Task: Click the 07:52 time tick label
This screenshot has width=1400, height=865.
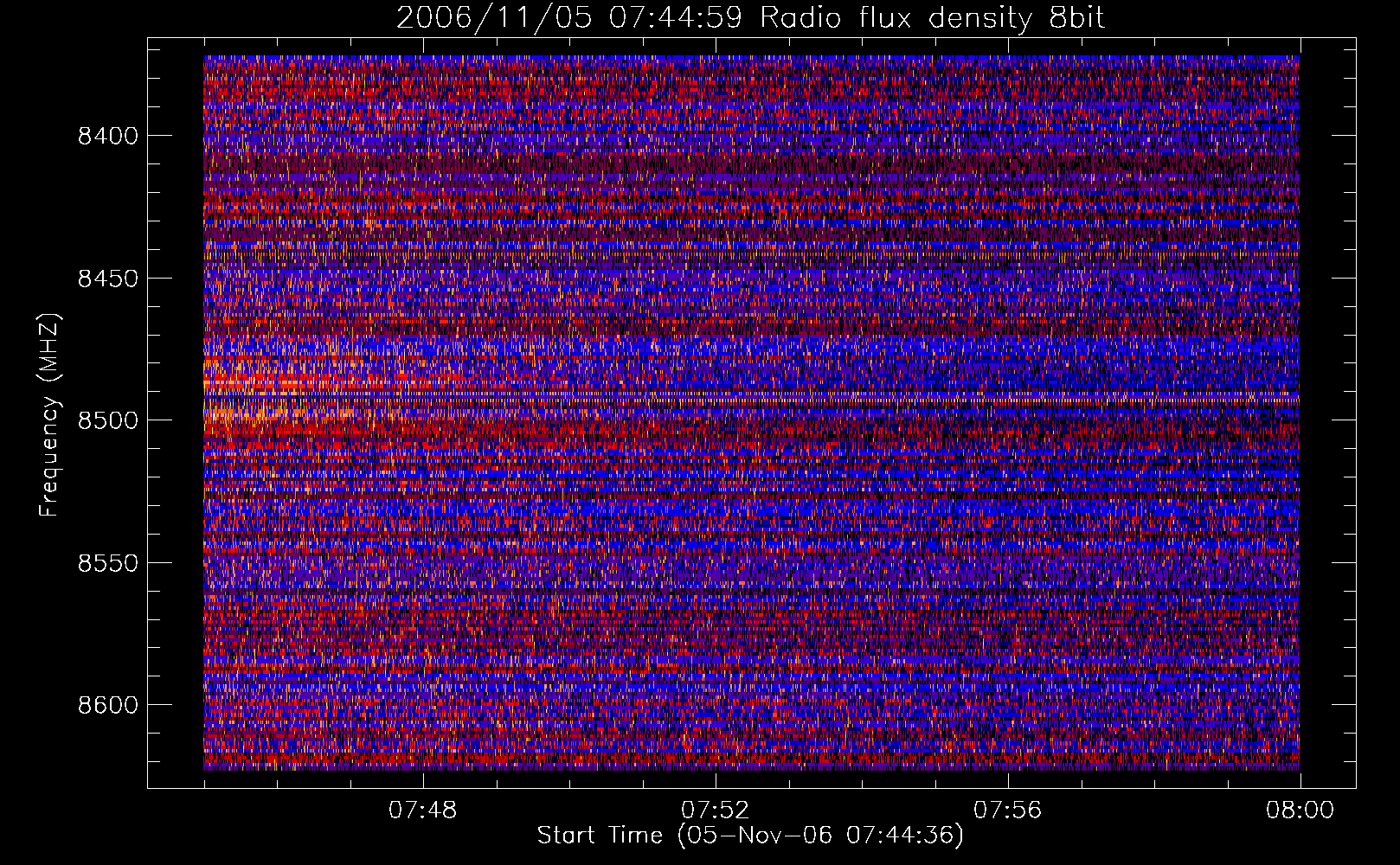Action: pos(716,811)
